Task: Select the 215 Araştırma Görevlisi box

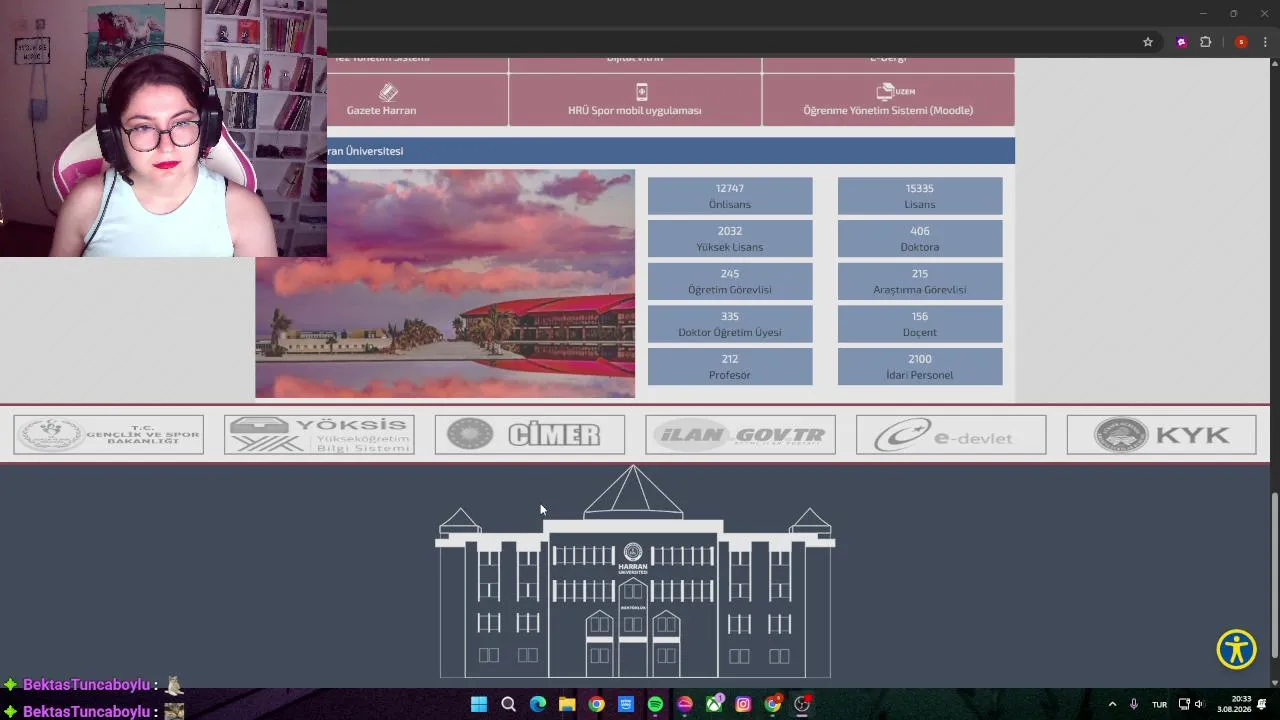Action: 920,282
